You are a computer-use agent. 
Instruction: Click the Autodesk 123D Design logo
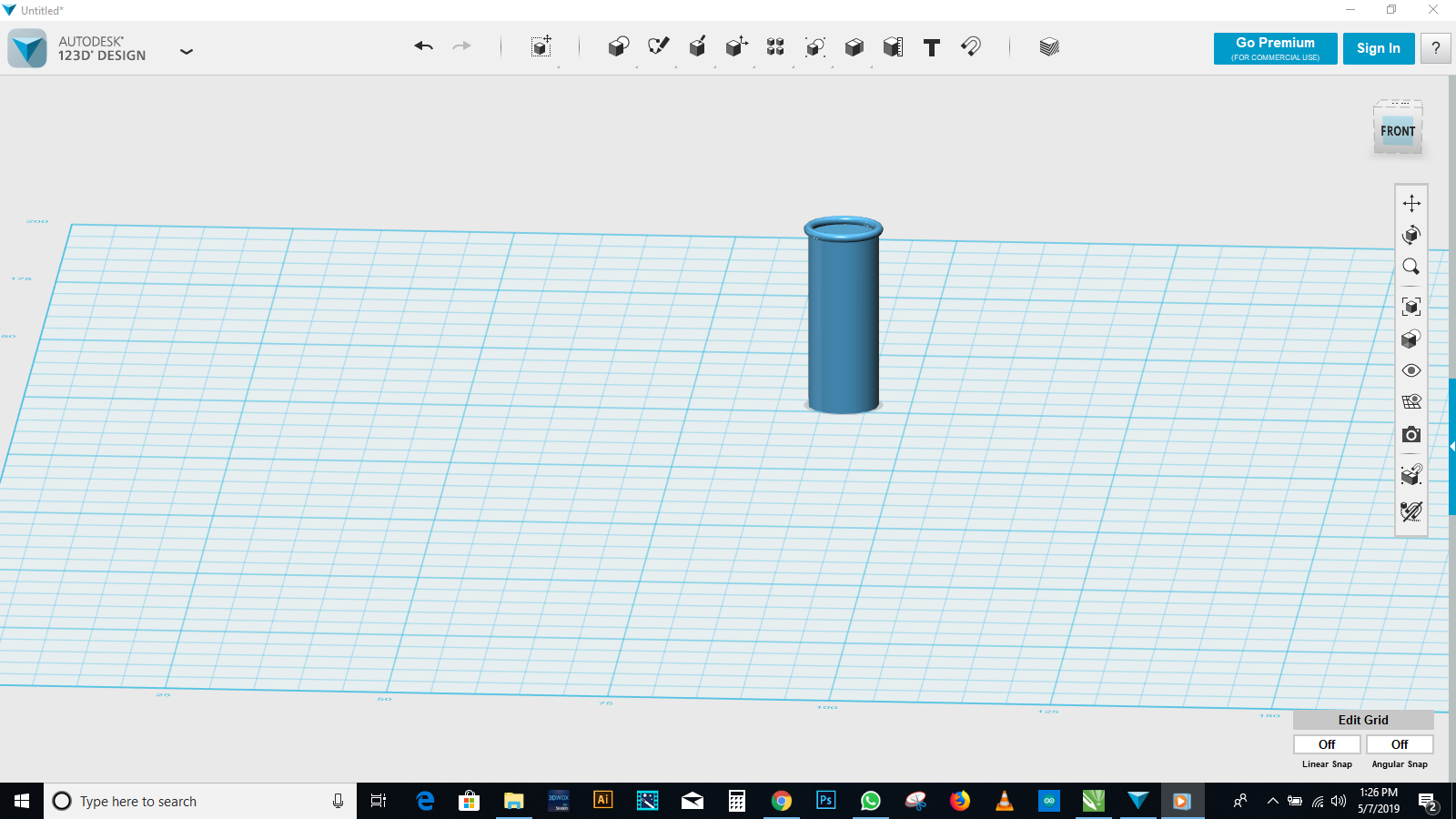pyautogui.click(x=27, y=48)
